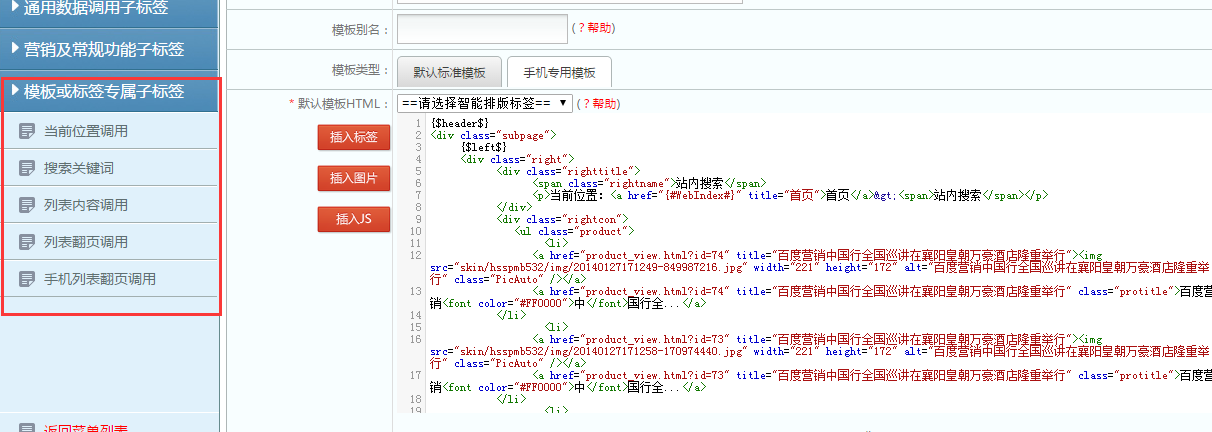Click the 插入图片 button
The image size is (1212, 432).
pyautogui.click(x=353, y=178)
